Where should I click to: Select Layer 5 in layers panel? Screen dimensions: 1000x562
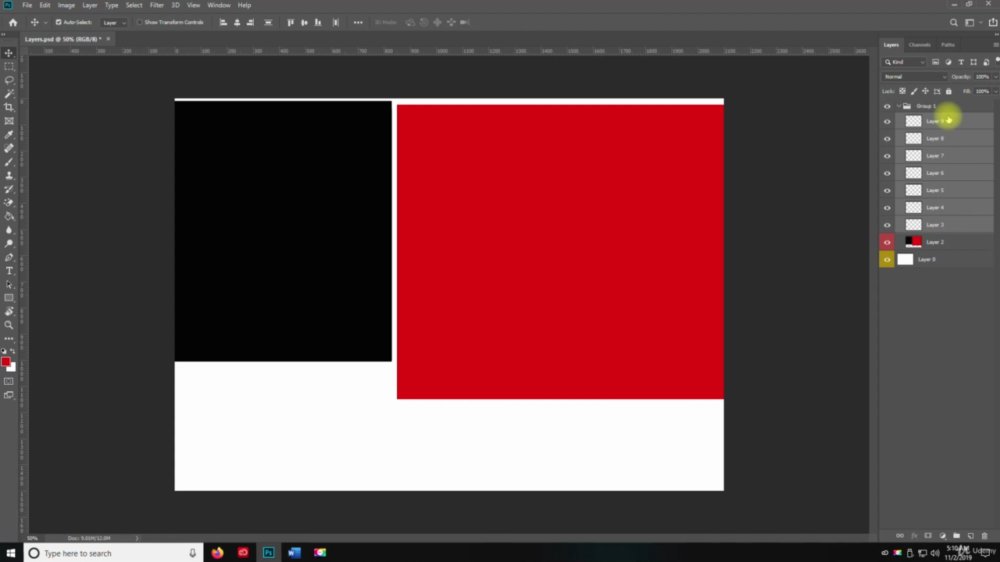[944, 190]
